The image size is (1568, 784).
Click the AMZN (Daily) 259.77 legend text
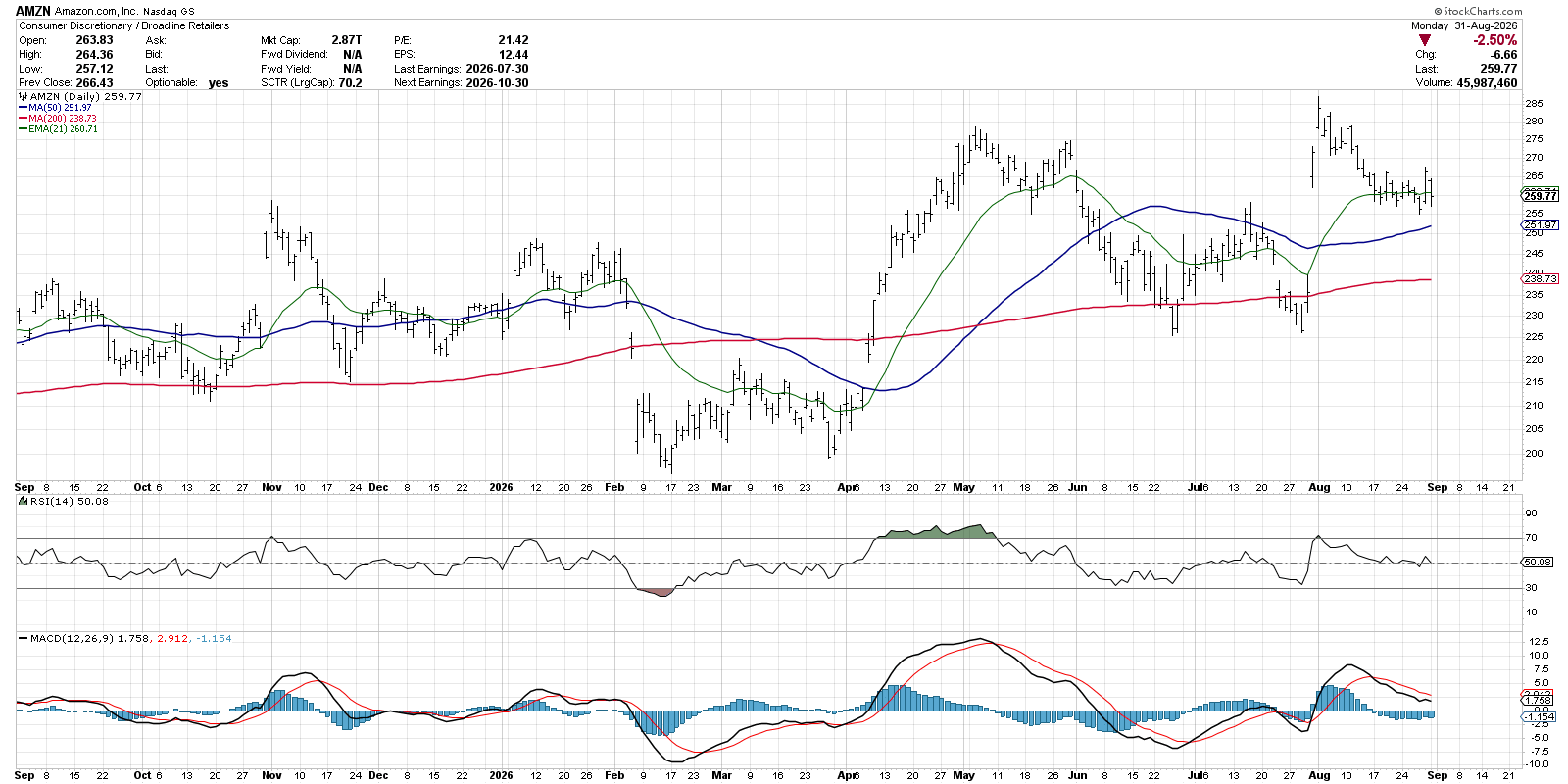(86, 97)
